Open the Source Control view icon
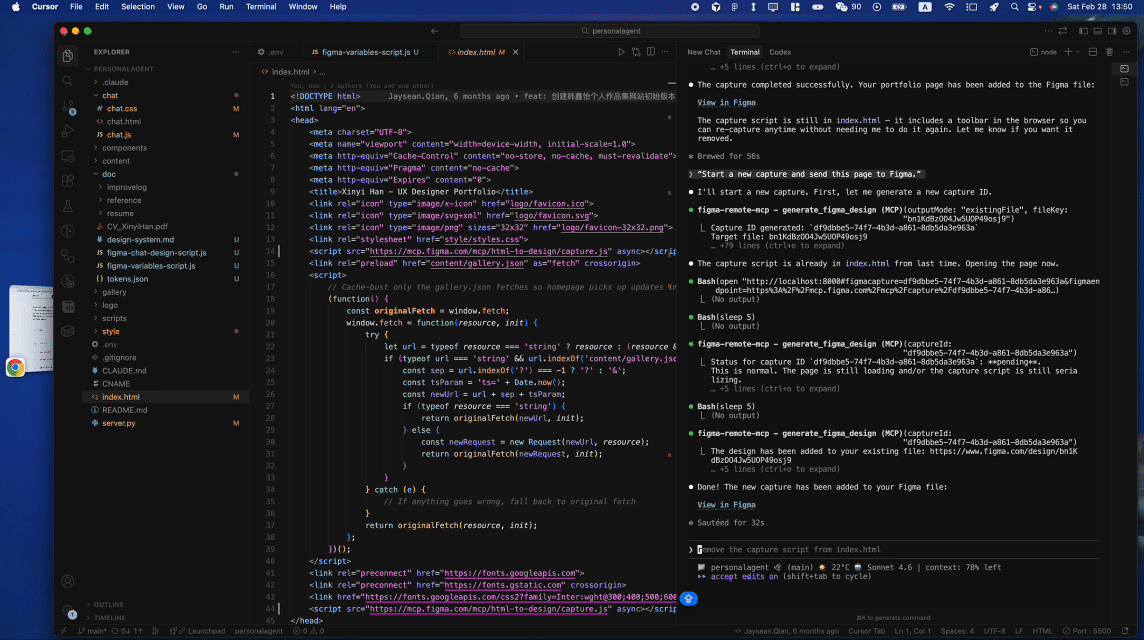Screen dimensions: 1144x640 pos(68,107)
